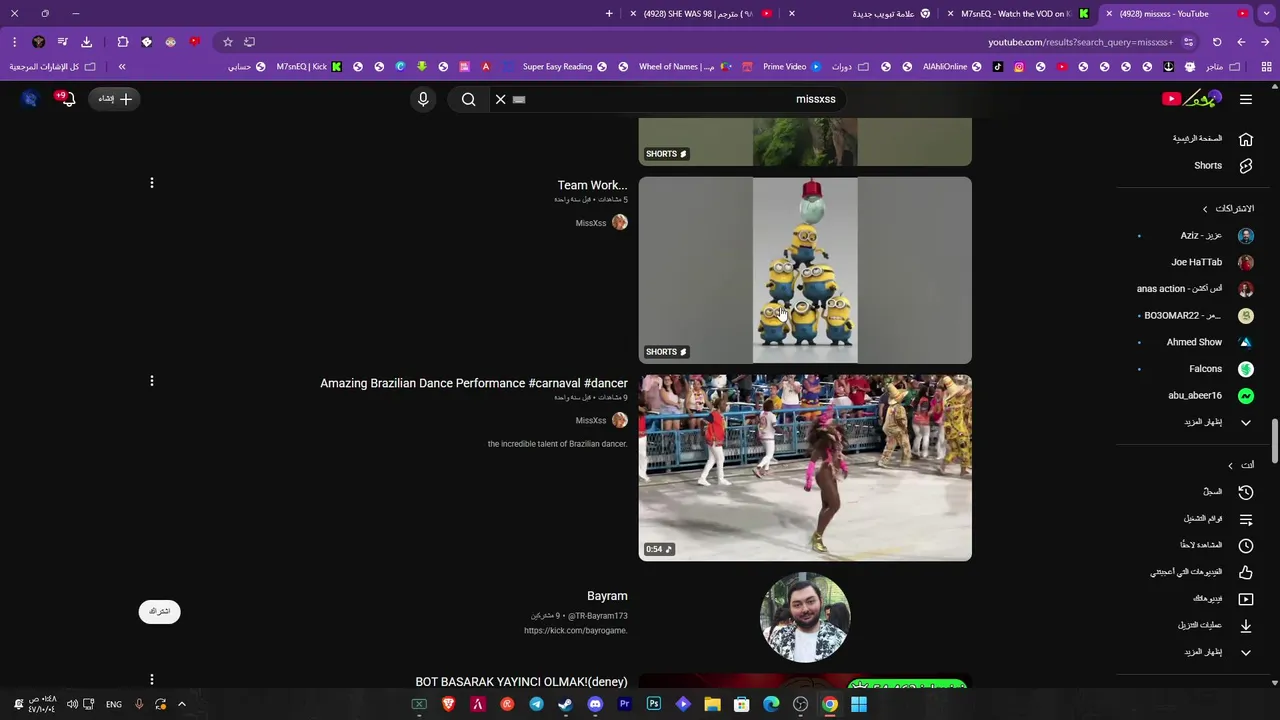Open the M7snEQ | Kick bookmark
The image size is (1280, 720).
(x=309, y=67)
